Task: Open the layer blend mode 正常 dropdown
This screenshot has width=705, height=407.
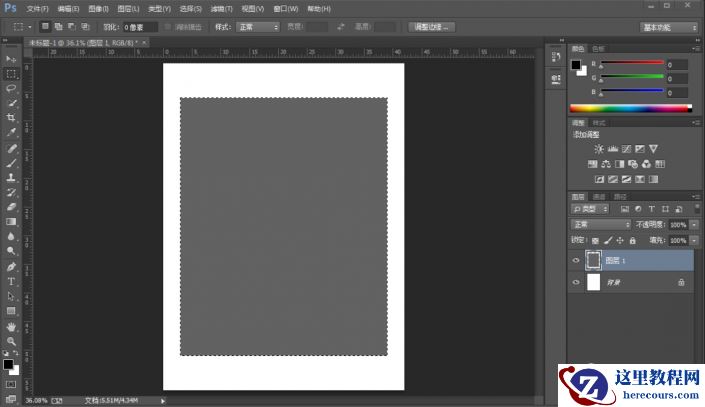Action: click(x=601, y=224)
